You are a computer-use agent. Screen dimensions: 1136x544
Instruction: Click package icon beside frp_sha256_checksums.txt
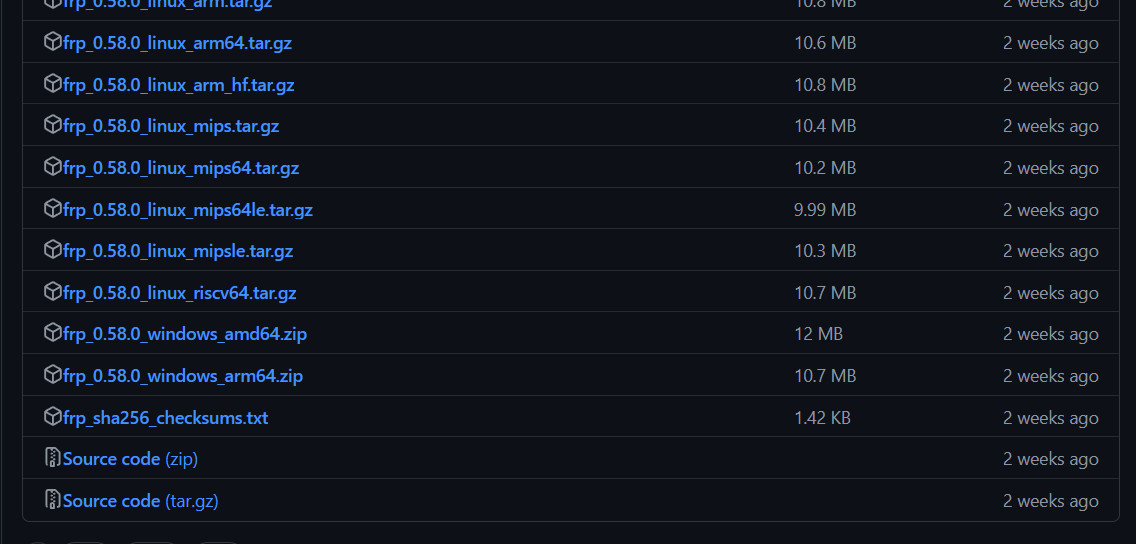(x=52, y=417)
